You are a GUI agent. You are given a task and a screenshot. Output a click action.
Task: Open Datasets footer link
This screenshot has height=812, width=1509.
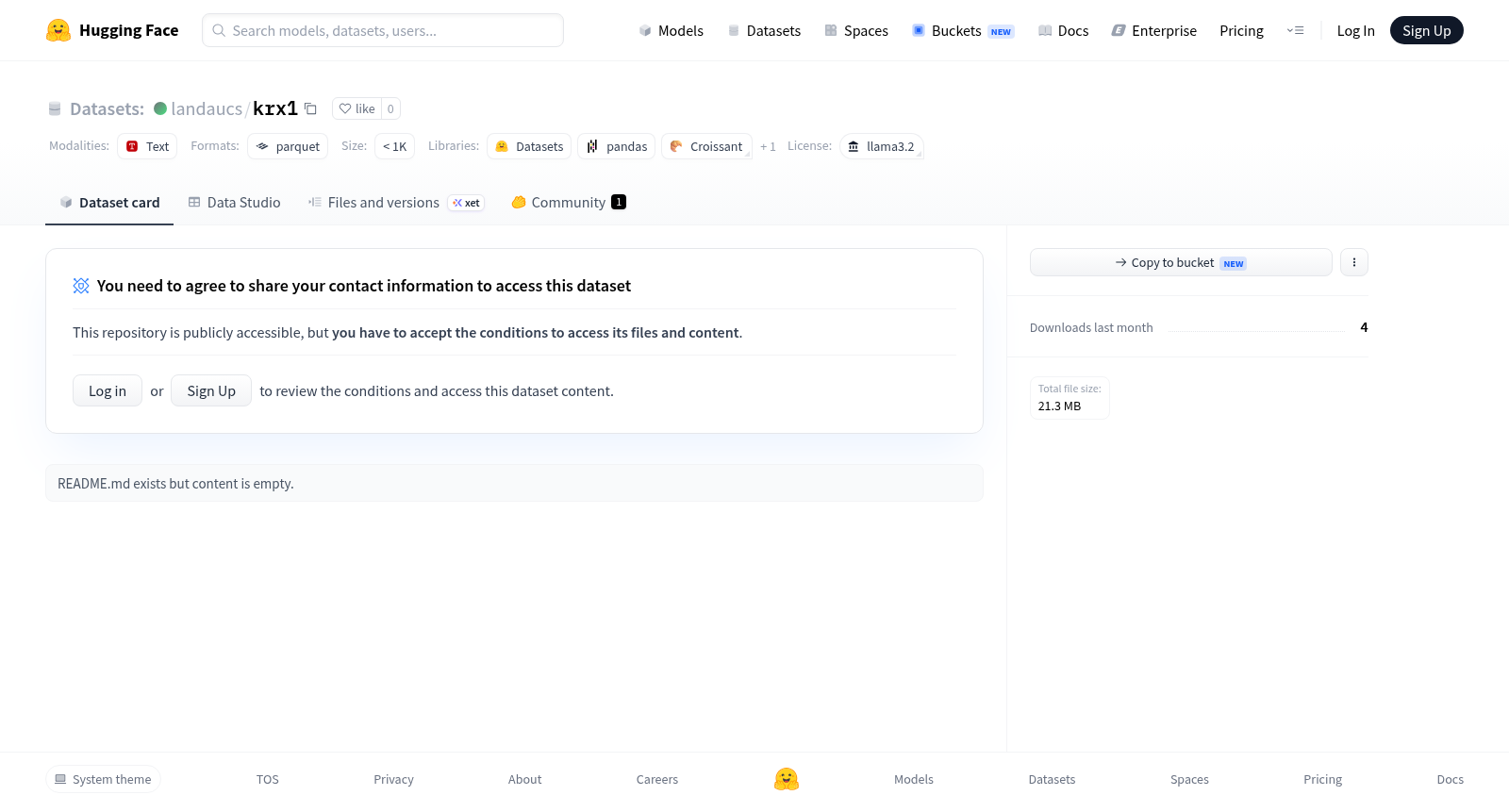pos(1052,779)
